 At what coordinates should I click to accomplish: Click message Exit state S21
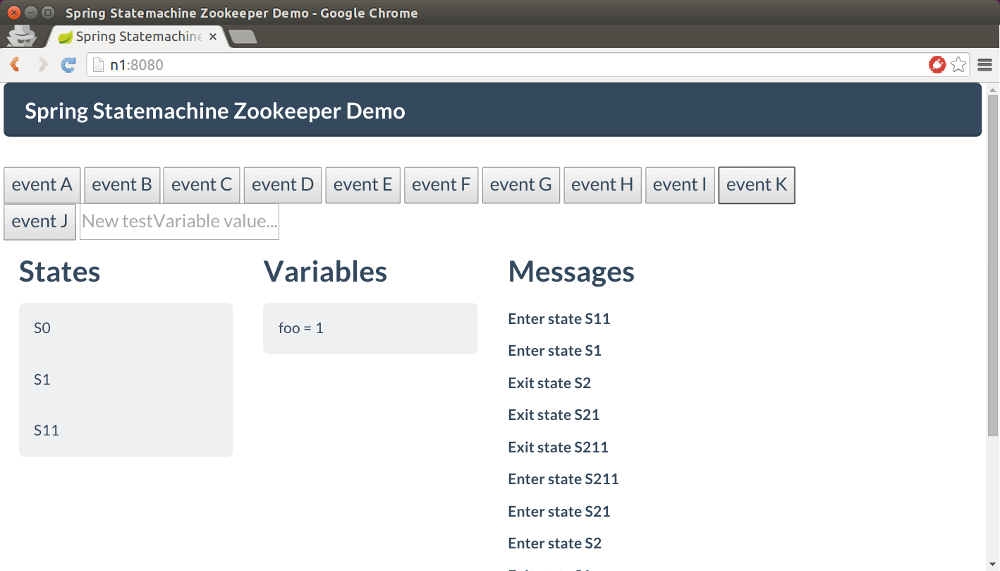(554, 415)
